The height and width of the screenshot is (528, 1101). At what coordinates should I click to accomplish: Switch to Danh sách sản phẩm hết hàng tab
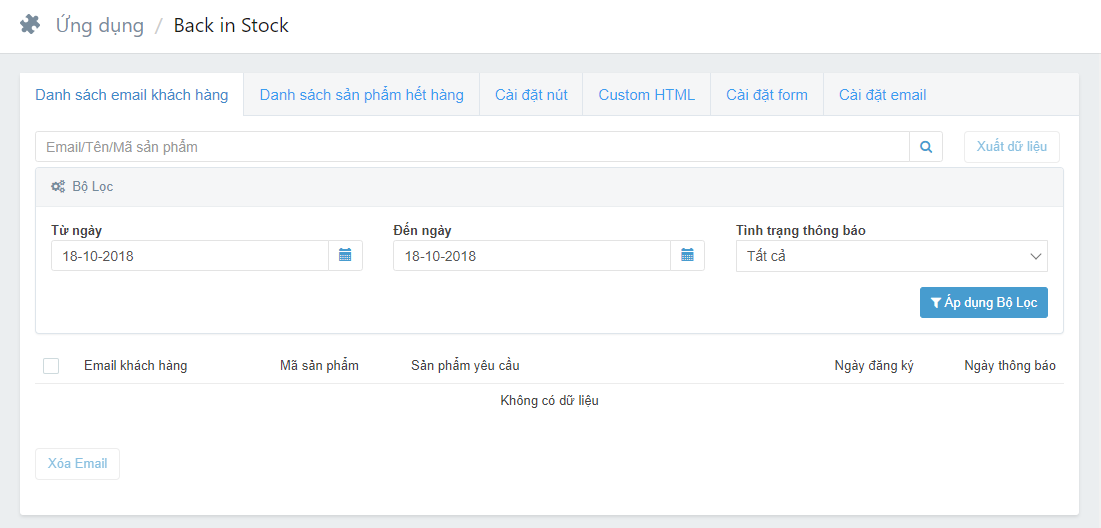361,95
